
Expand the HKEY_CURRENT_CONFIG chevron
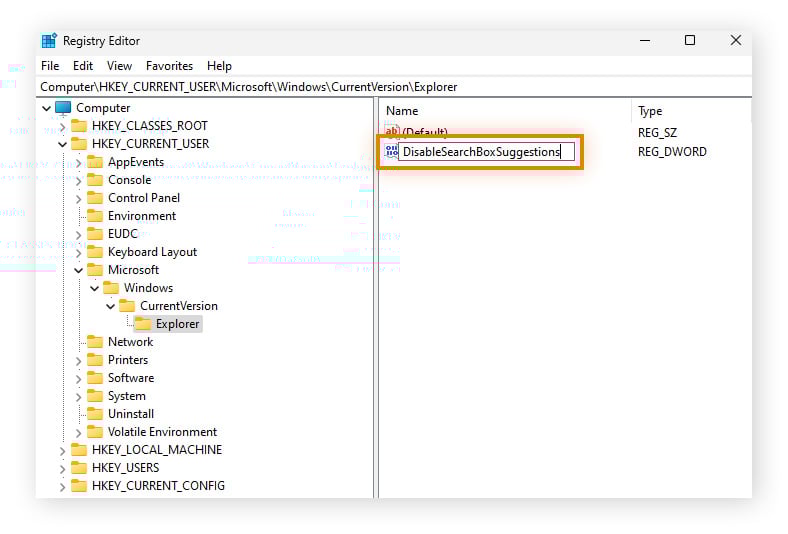tap(62, 487)
